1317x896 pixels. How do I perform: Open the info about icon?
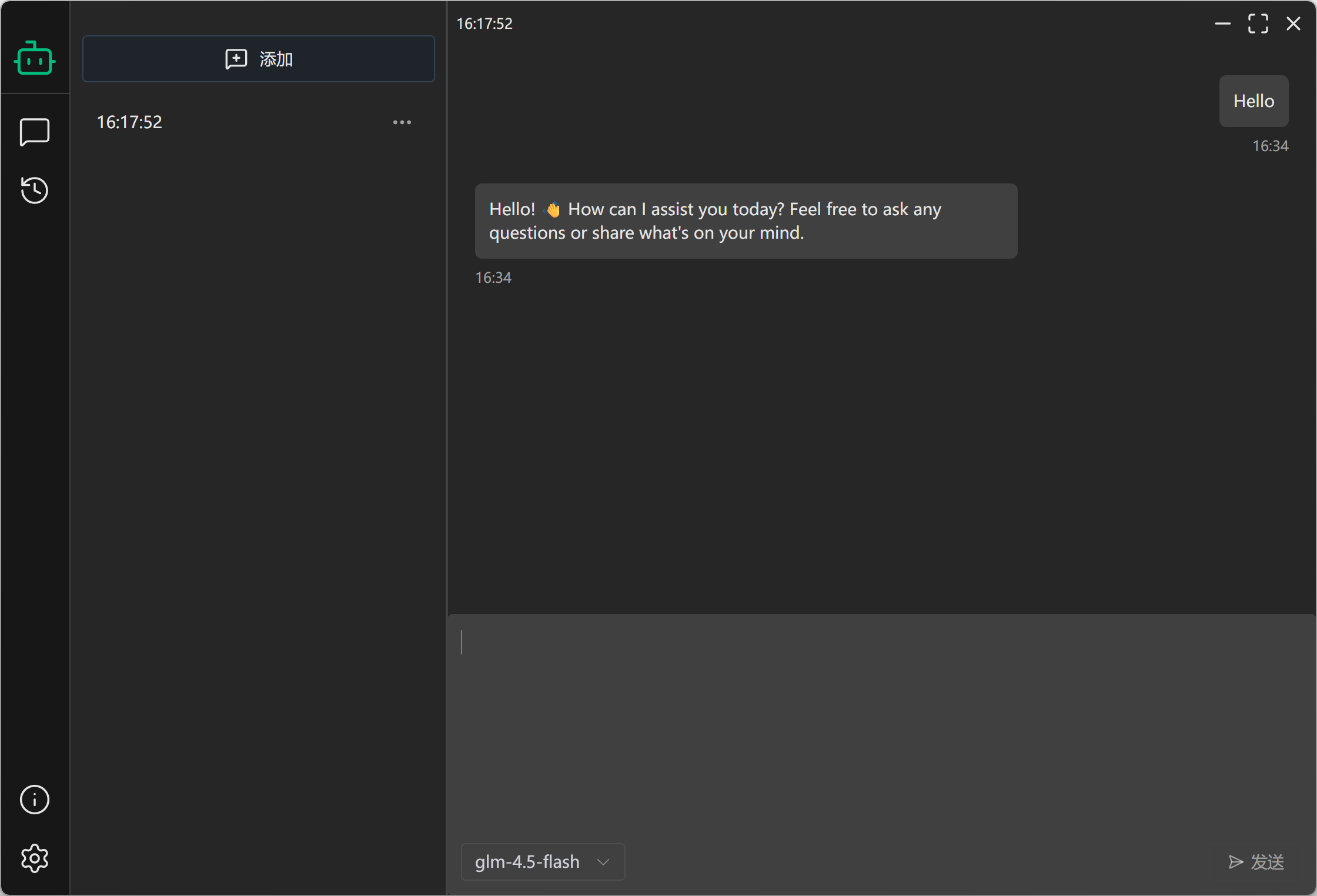35,800
